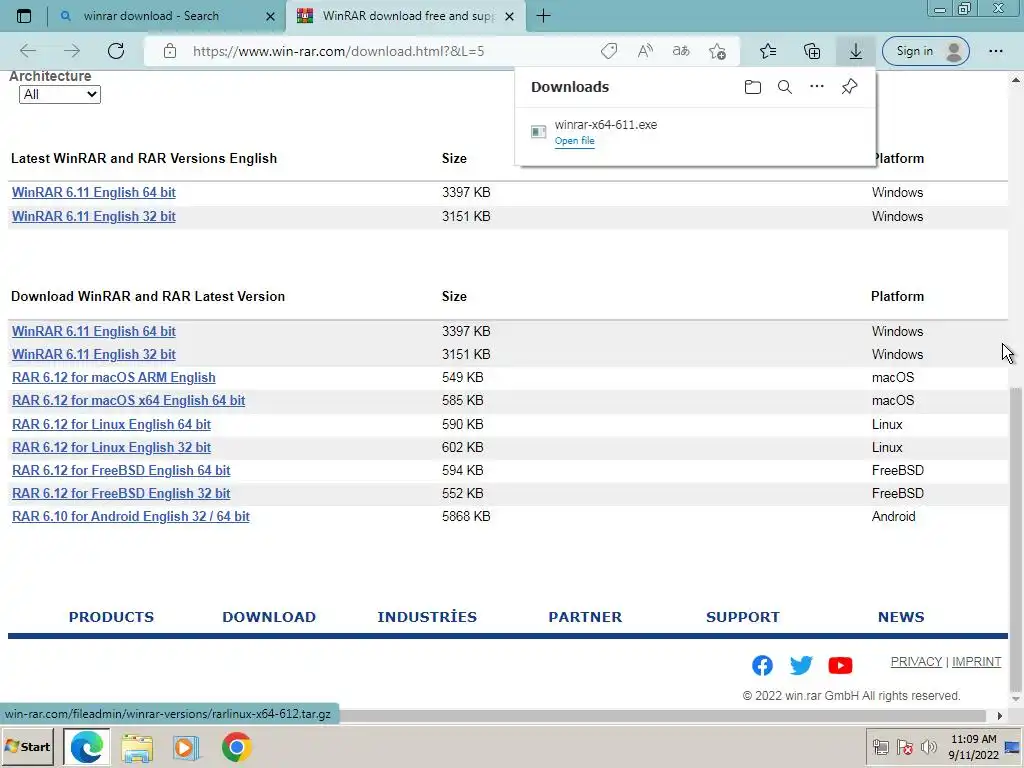The width and height of the screenshot is (1024, 768).
Task: Click the translate page icon
Action: (681, 51)
